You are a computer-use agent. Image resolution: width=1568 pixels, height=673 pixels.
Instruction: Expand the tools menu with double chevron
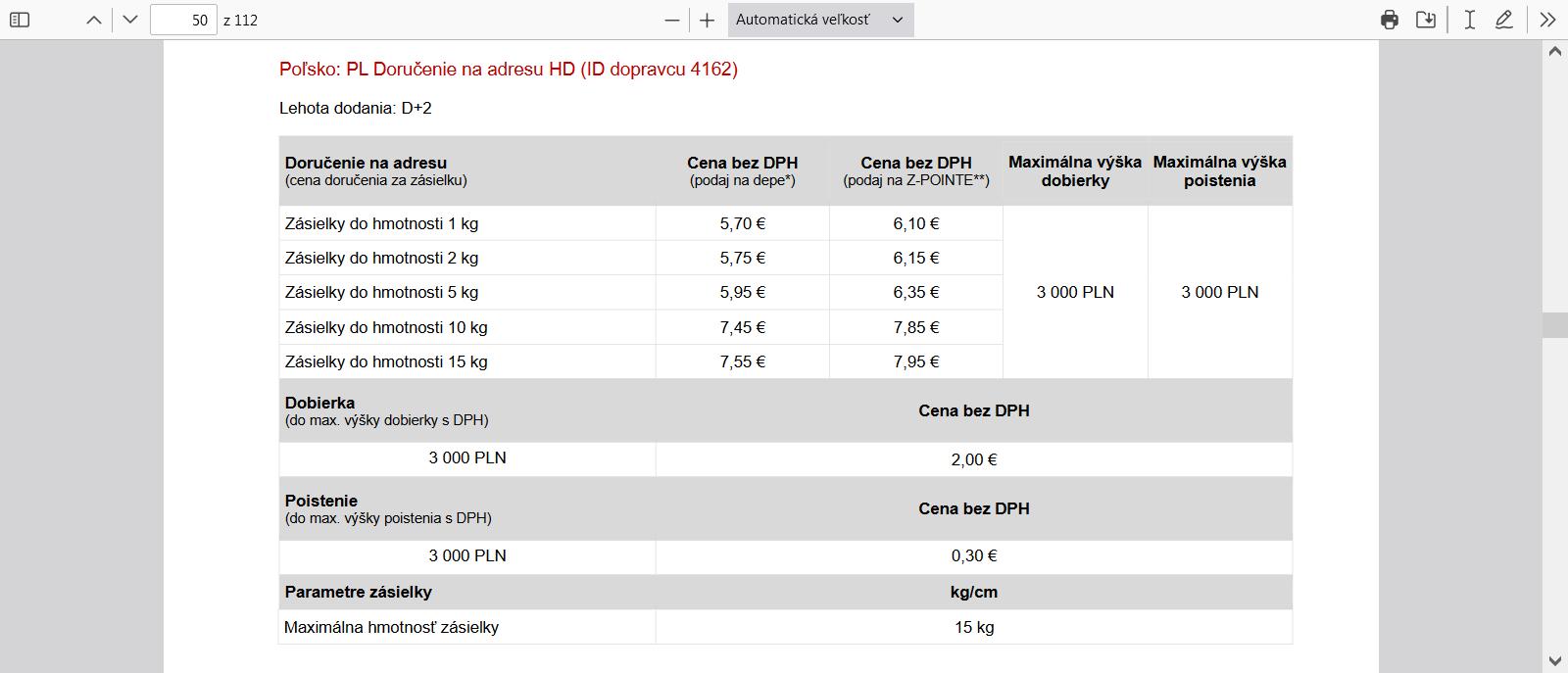(x=1547, y=20)
